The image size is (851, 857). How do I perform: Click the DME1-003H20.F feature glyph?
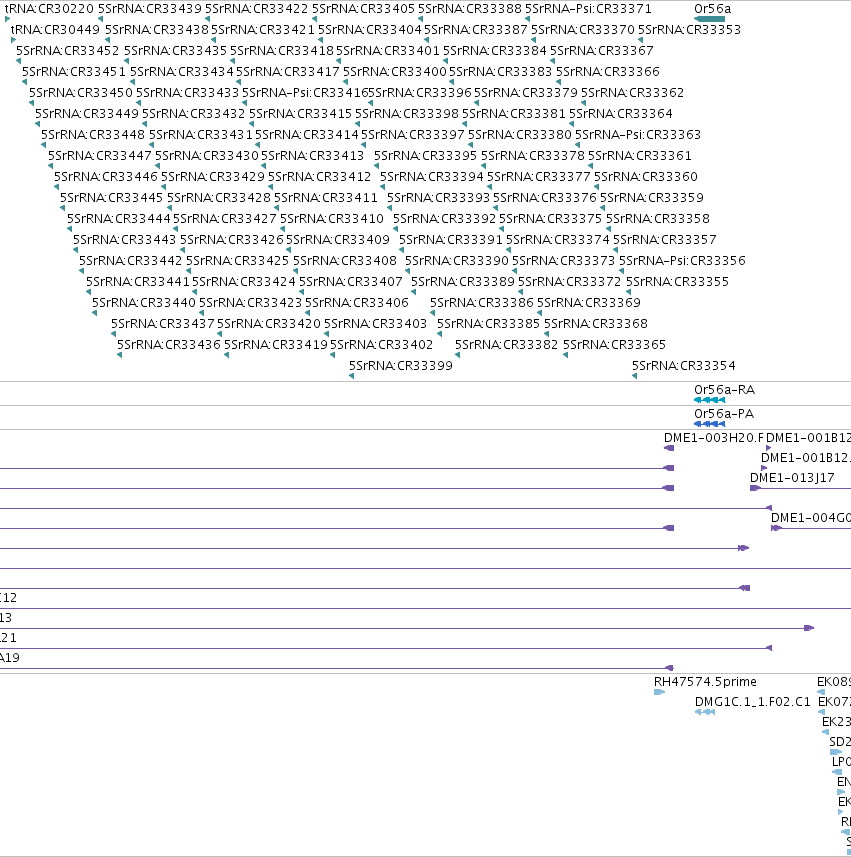(669, 448)
